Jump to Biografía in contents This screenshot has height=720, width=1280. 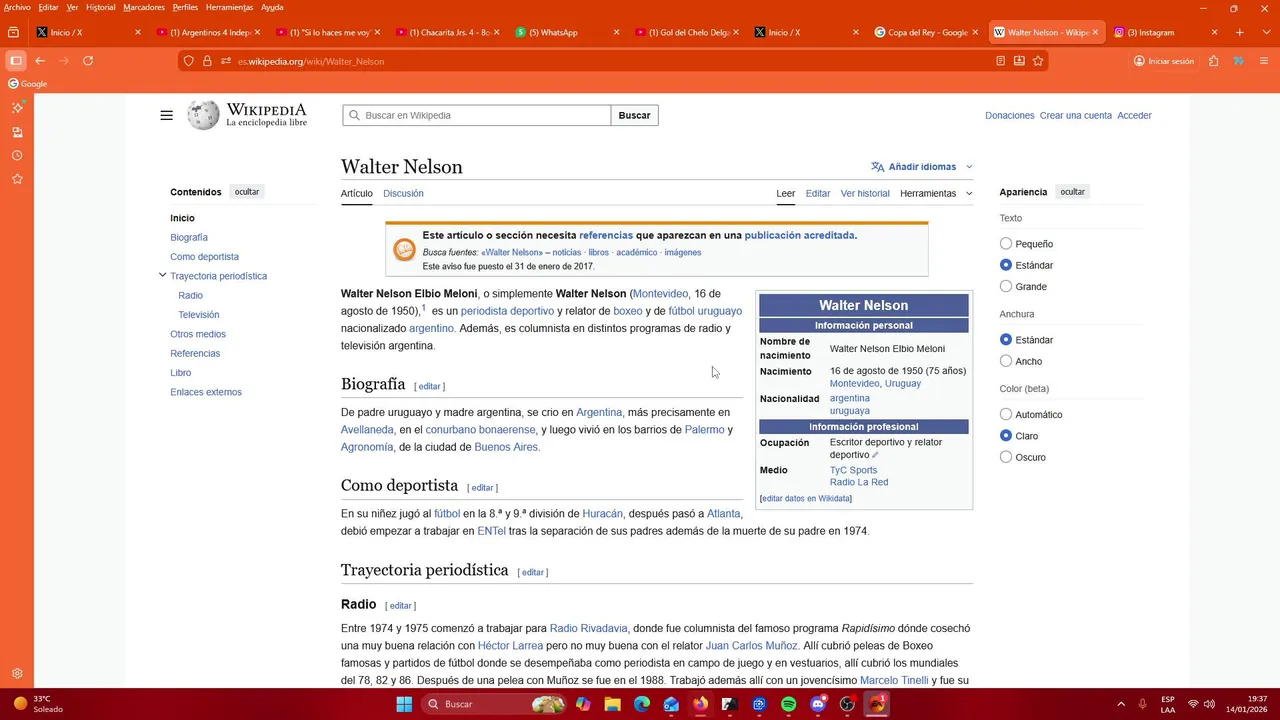coord(189,237)
